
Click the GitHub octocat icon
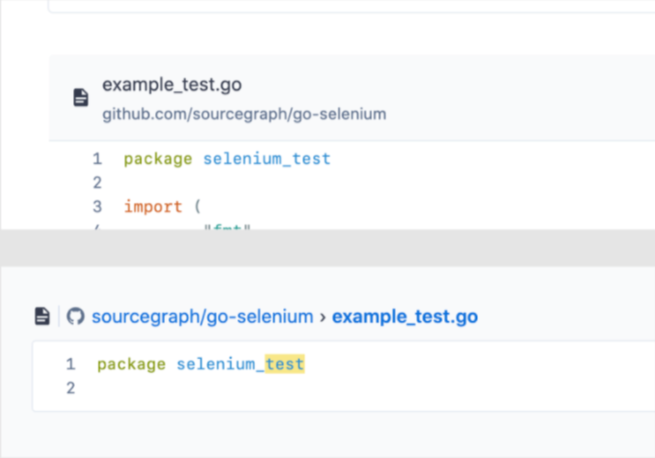(x=75, y=317)
